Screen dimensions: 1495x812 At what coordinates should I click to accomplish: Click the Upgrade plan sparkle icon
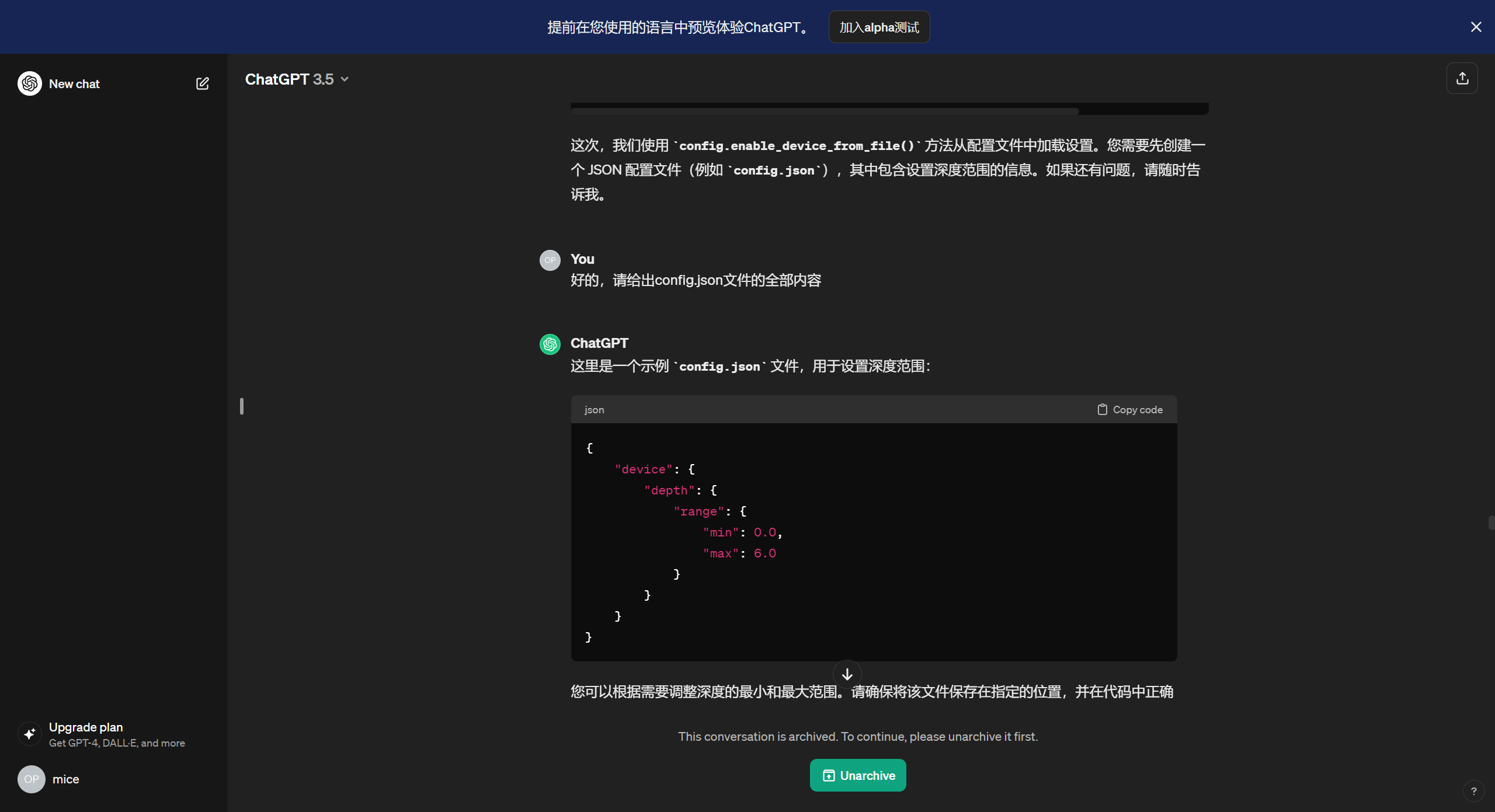coord(30,734)
